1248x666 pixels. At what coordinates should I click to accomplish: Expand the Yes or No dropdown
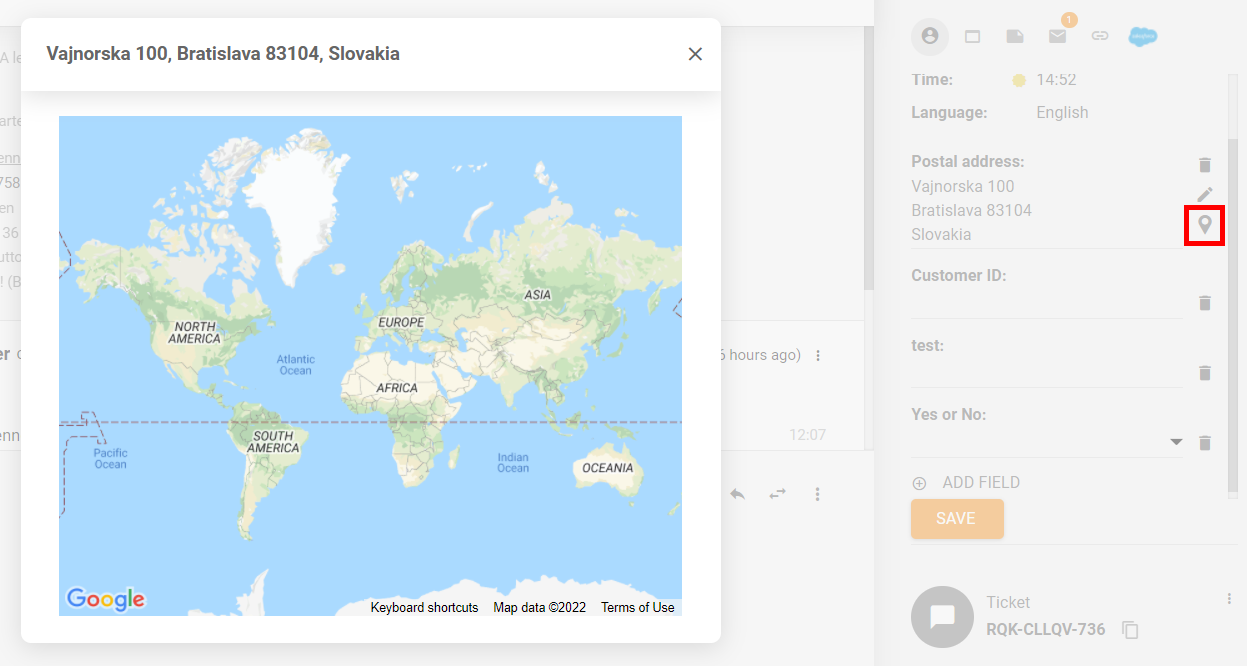1176,442
